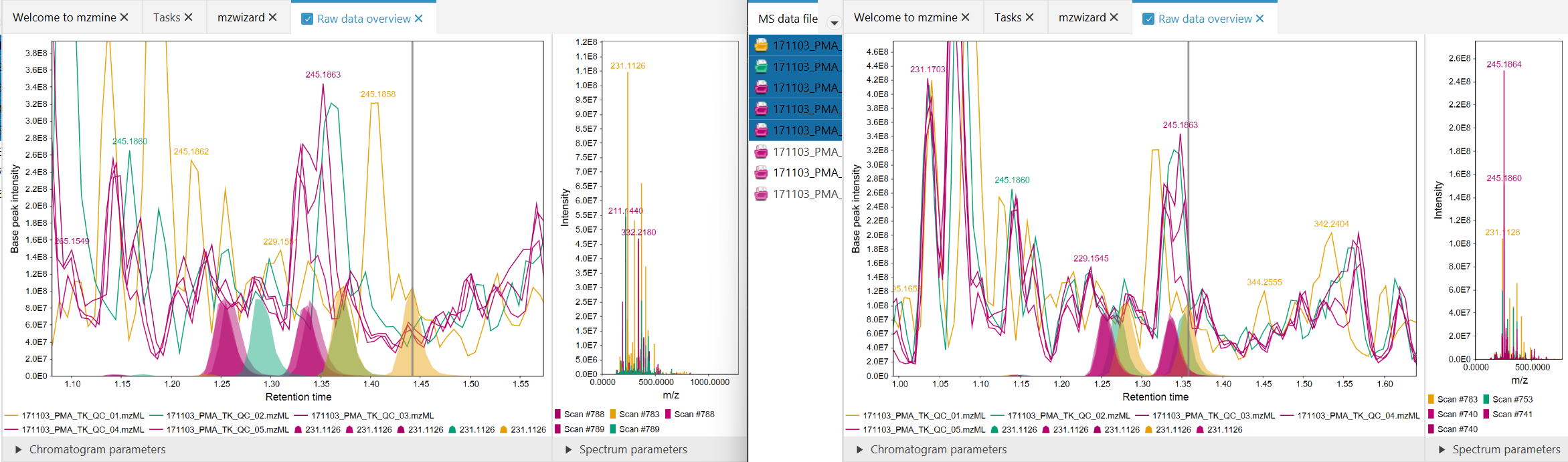The height and width of the screenshot is (462, 1568).
Task: Close the right Raw data overview tab
Action: pos(1259,19)
